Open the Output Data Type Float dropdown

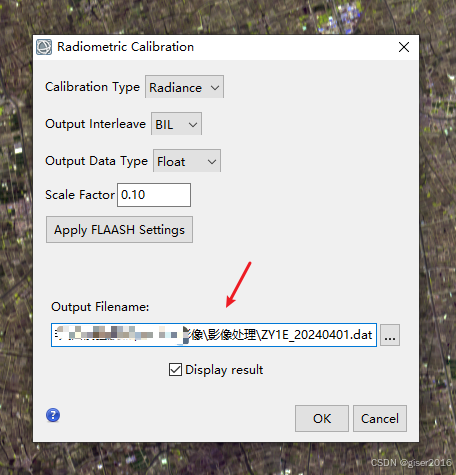[187, 161]
